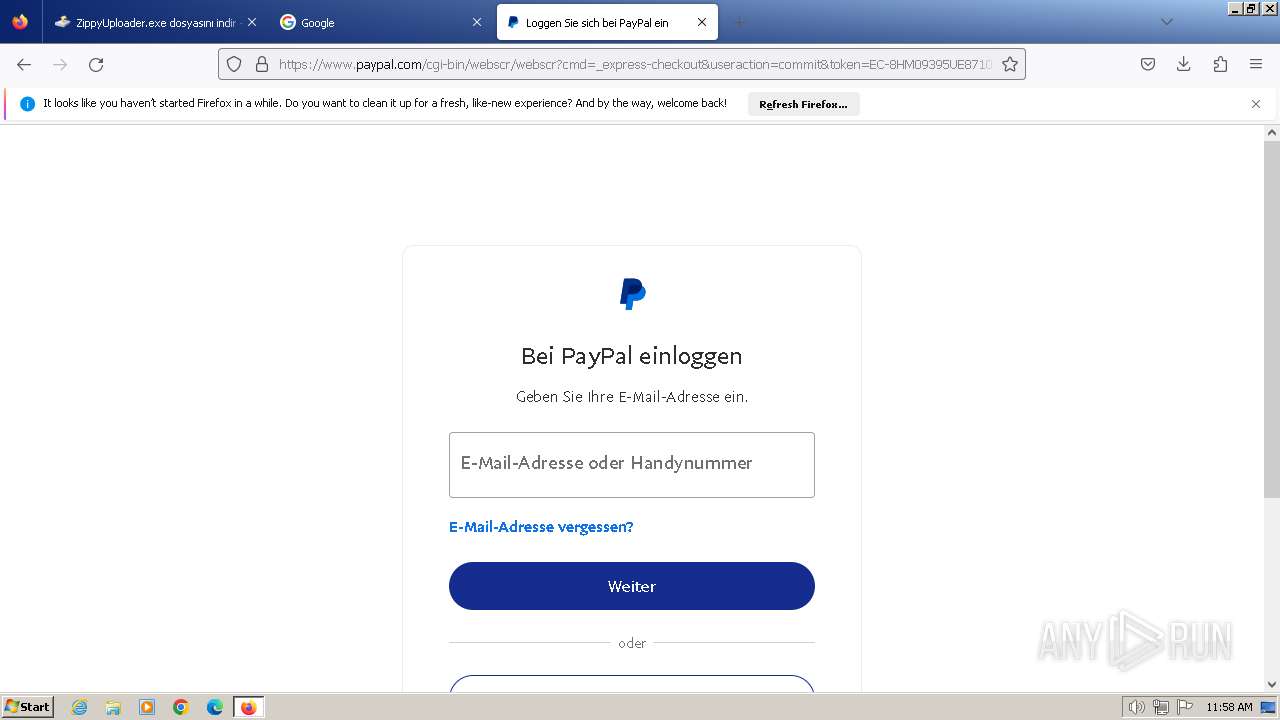
Task: Close the ZippyUploader tab
Action: click(x=252, y=22)
